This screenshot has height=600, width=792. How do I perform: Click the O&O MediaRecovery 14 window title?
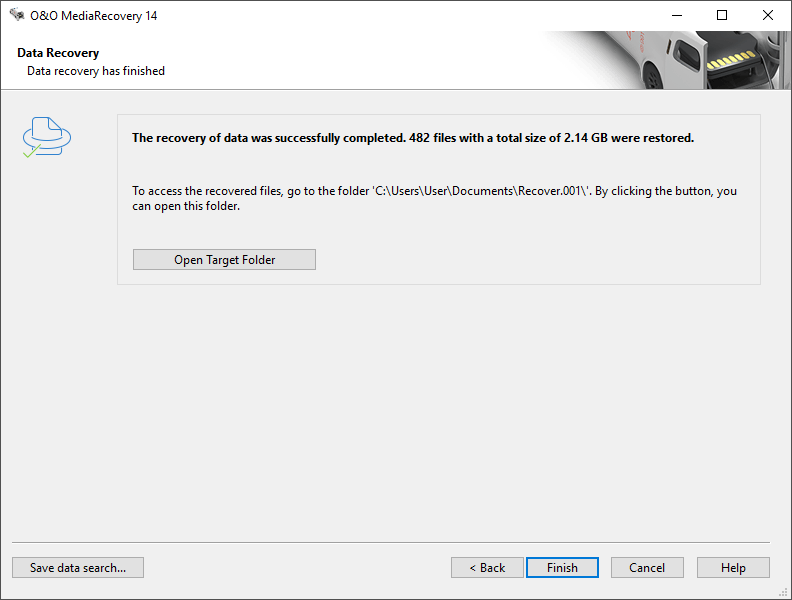[x=93, y=16]
